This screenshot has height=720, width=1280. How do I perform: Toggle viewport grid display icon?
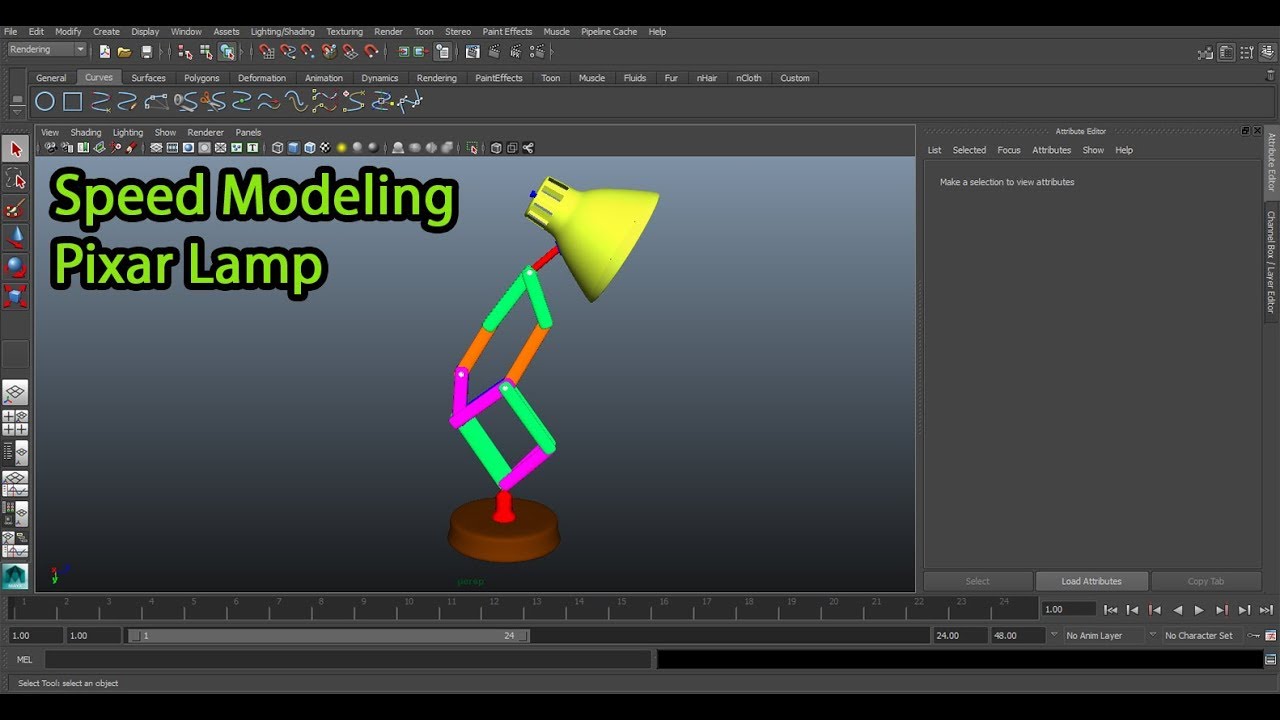[x=156, y=148]
